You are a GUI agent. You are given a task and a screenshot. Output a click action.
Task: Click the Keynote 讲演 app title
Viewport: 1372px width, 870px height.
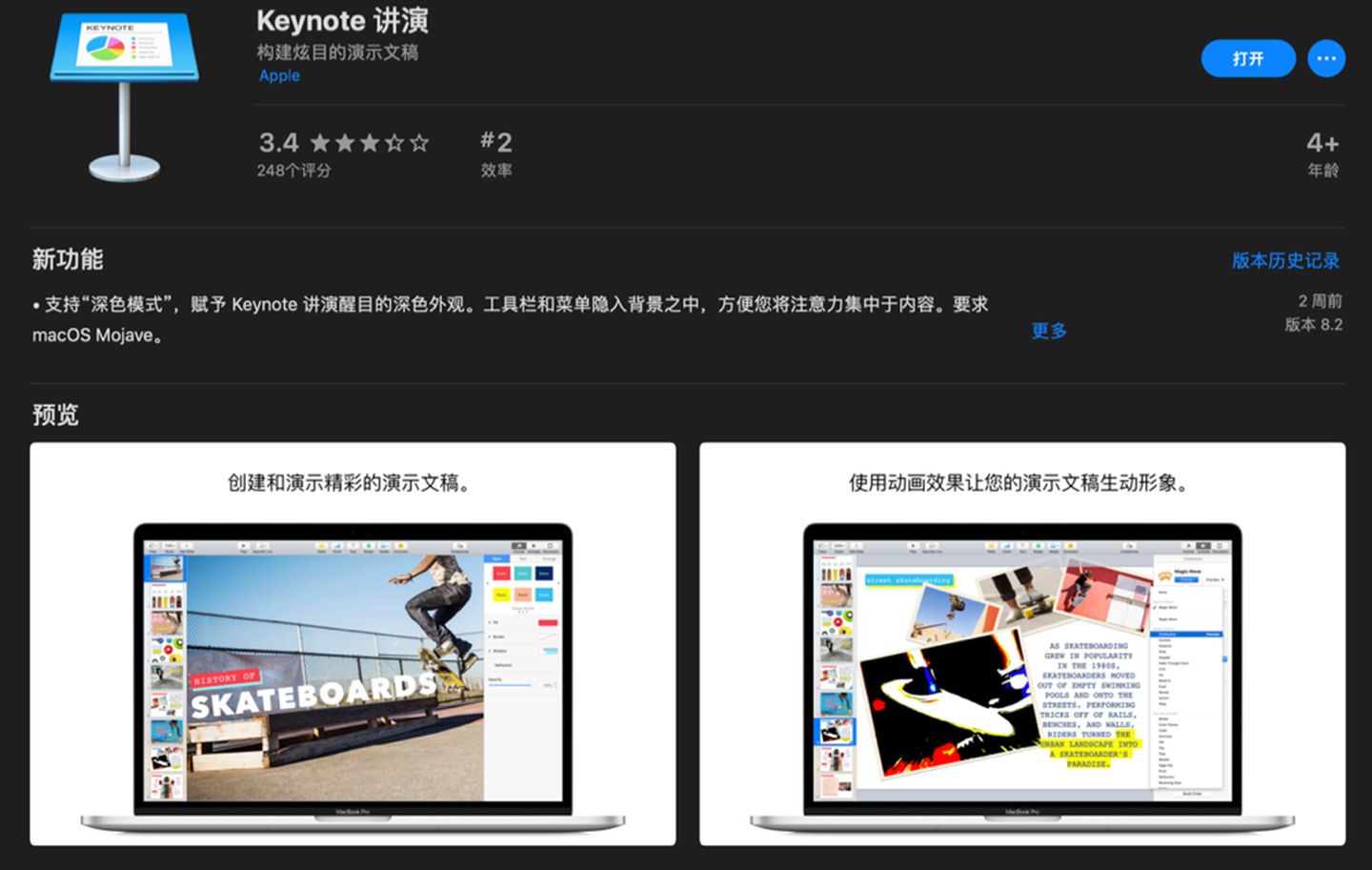[x=342, y=21]
